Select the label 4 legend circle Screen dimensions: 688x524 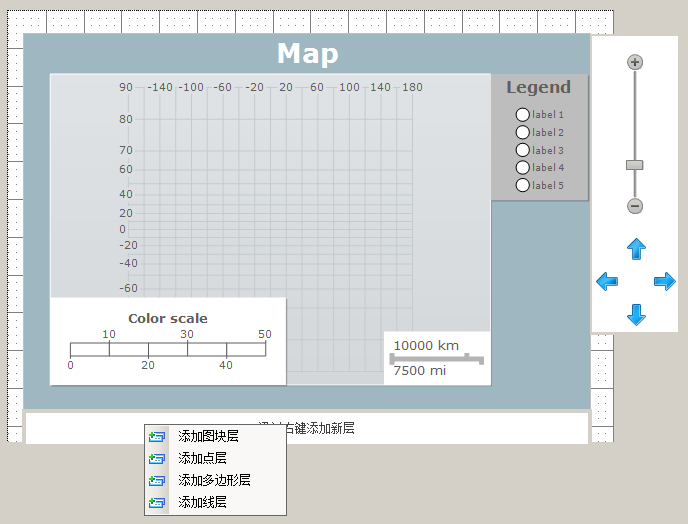pos(523,167)
